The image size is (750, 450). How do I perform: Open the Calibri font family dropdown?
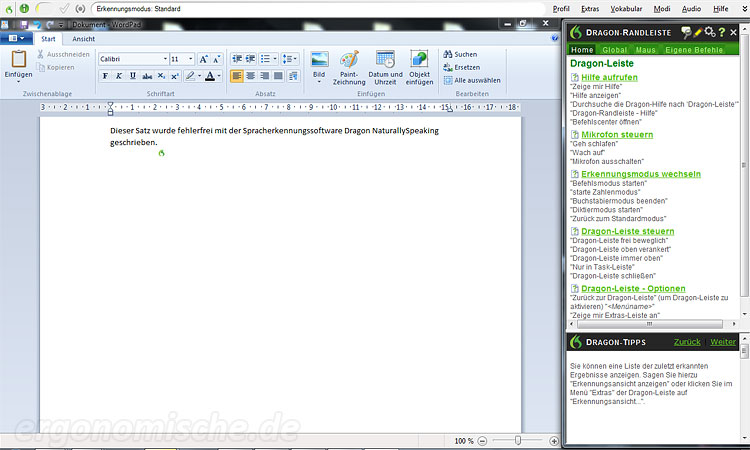[165, 59]
